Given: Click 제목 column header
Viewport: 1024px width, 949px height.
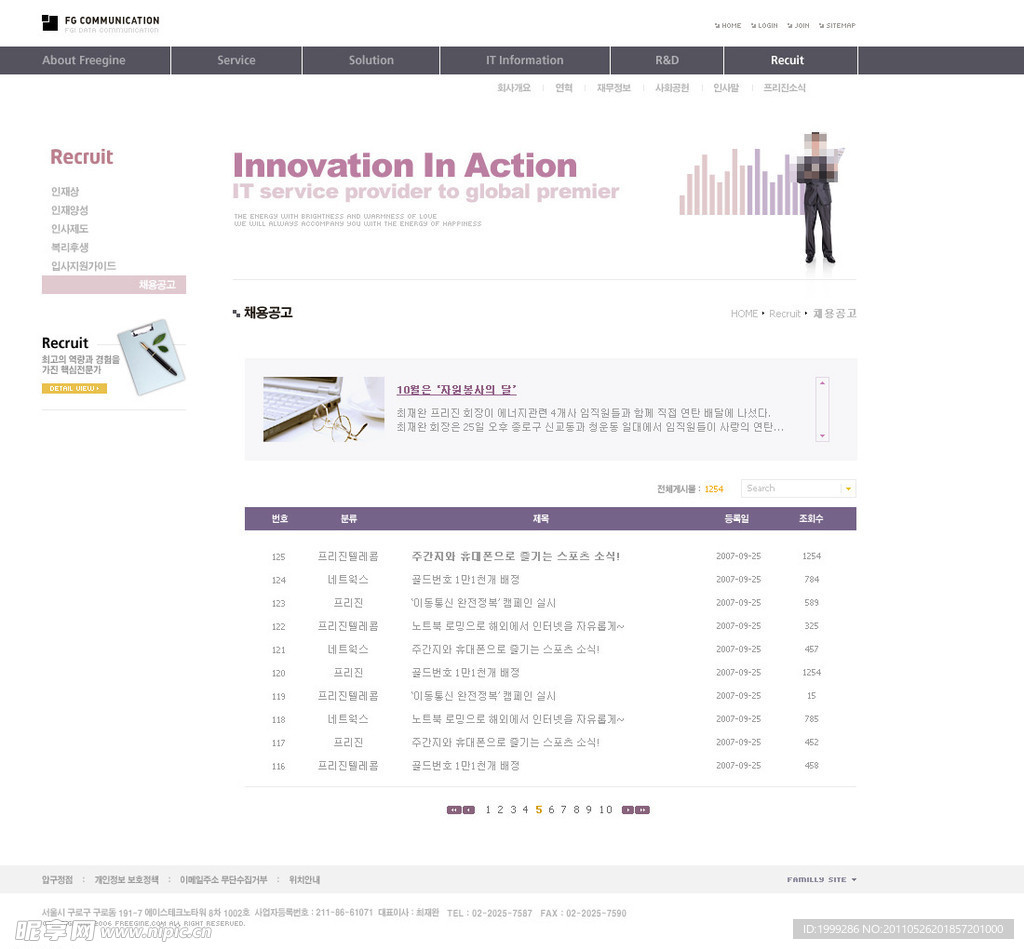Looking at the screenshot, I should (x=541, y=519).
